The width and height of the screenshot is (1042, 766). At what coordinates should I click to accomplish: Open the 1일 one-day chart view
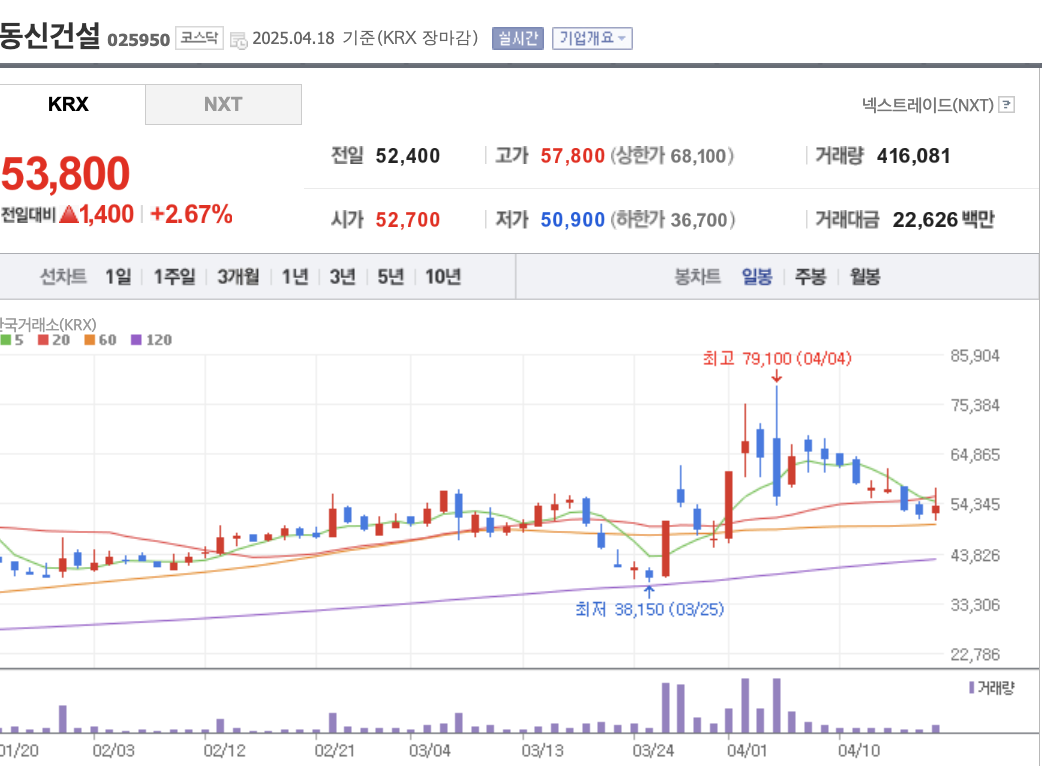tap(116, 276)
